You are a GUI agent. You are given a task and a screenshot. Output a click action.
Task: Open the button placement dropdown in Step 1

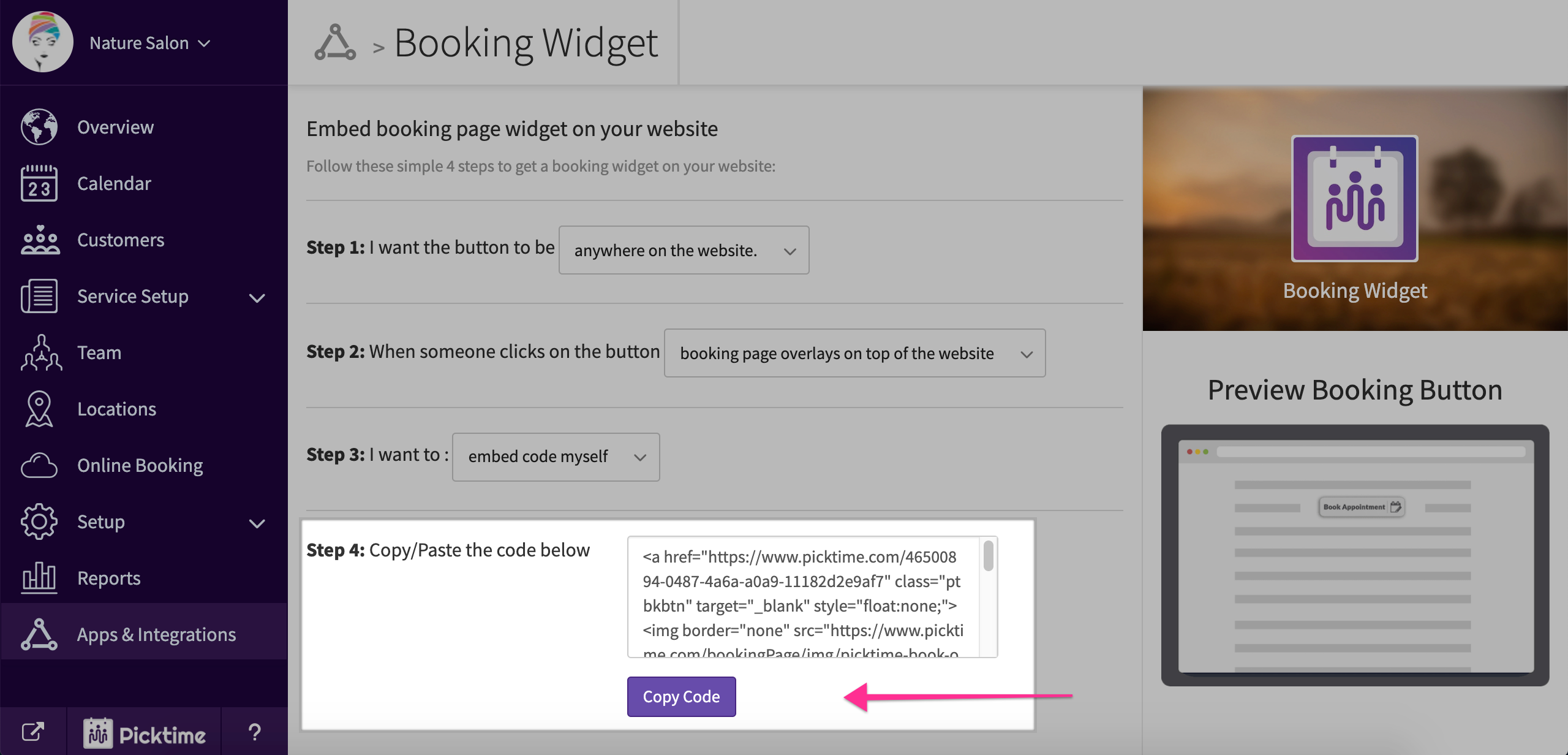pos(684,250)
